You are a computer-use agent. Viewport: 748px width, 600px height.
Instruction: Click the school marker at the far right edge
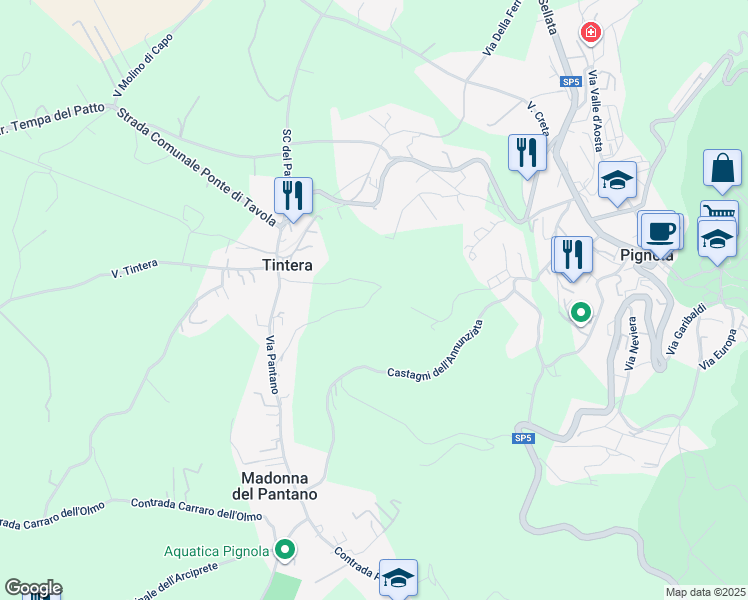coord(717,241)
